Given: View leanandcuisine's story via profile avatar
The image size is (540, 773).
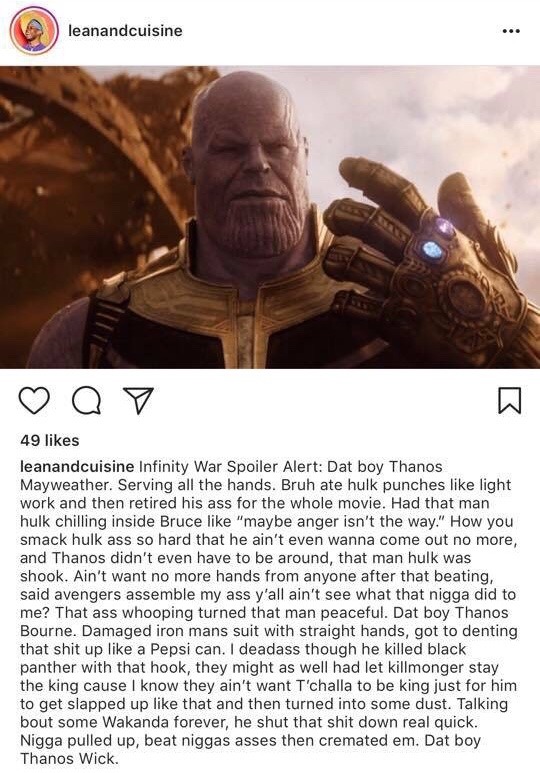Looking at the screenshot, I should 34,31.
